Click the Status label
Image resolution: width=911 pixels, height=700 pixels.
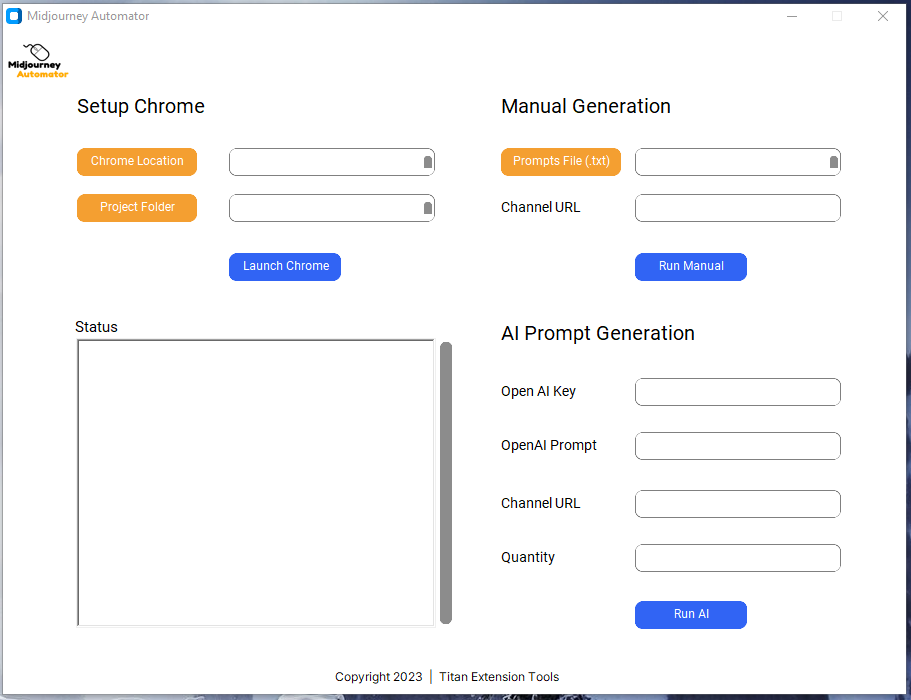(96, 327)
